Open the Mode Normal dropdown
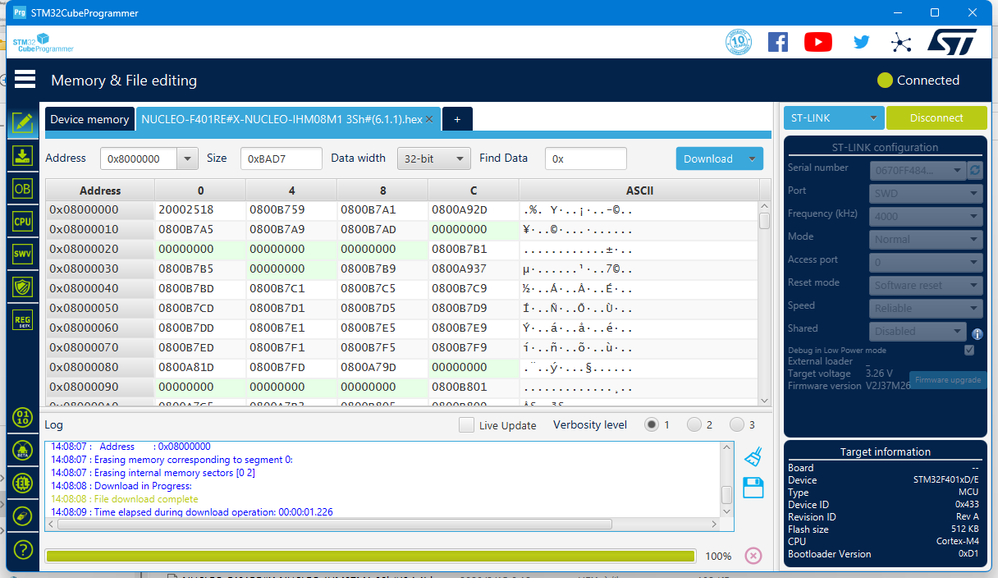The width and height of the screenshot is (998, 578). pyautogui.click(x=926, y=239)
